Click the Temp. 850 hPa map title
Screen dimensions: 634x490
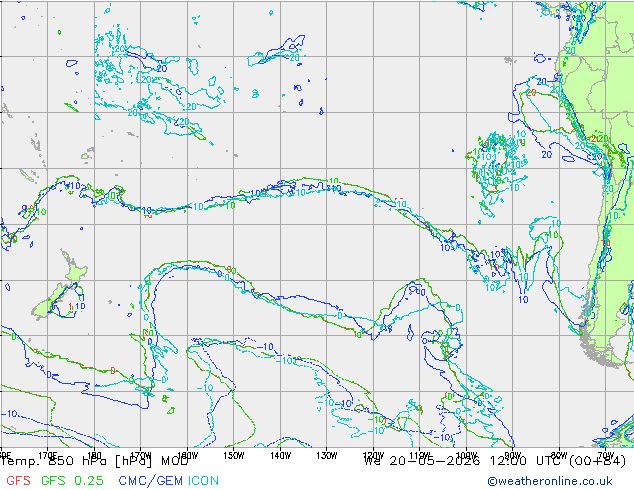click(95, 460)
